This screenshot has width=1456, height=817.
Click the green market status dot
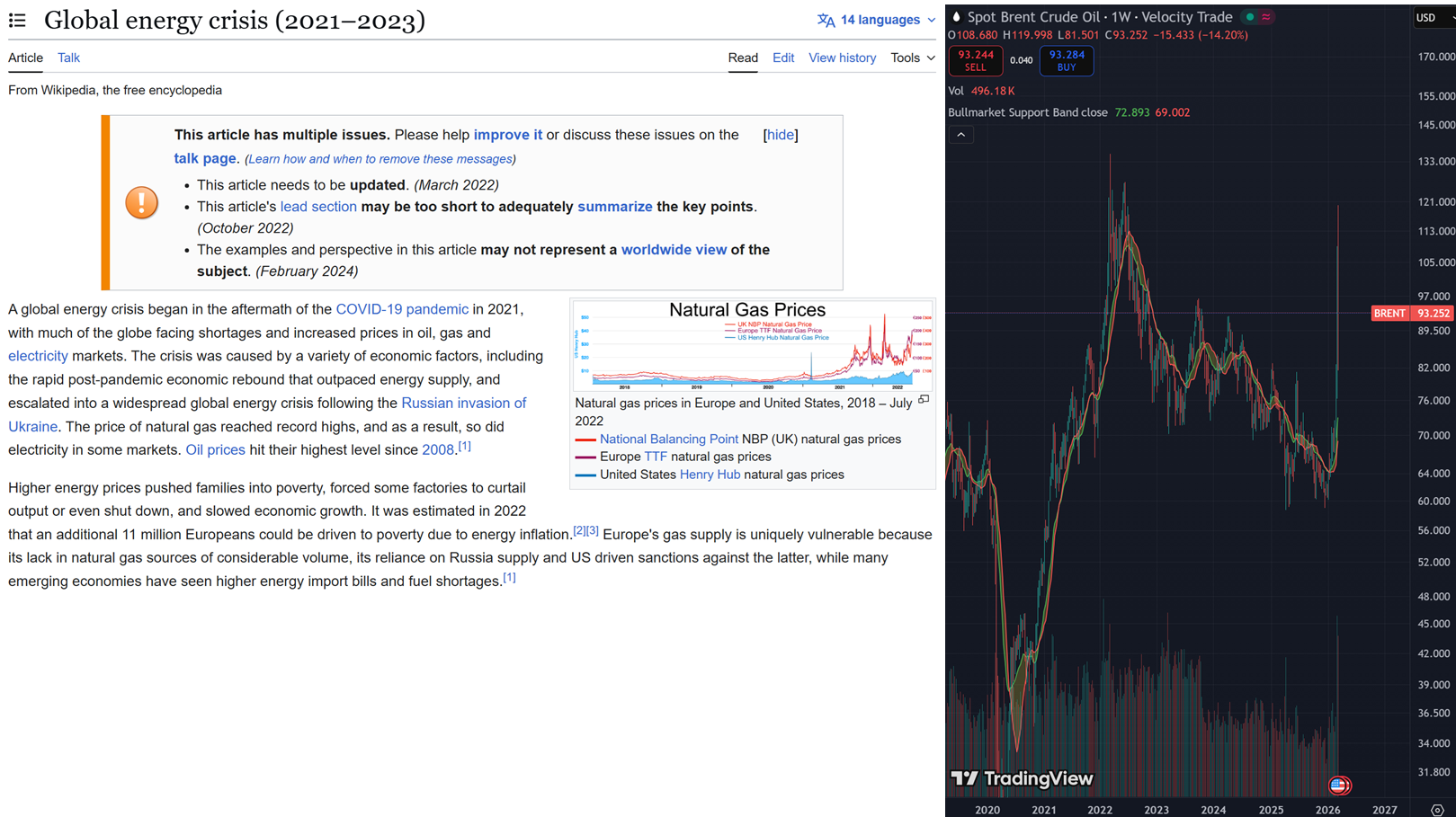[x=1249, y=17]
